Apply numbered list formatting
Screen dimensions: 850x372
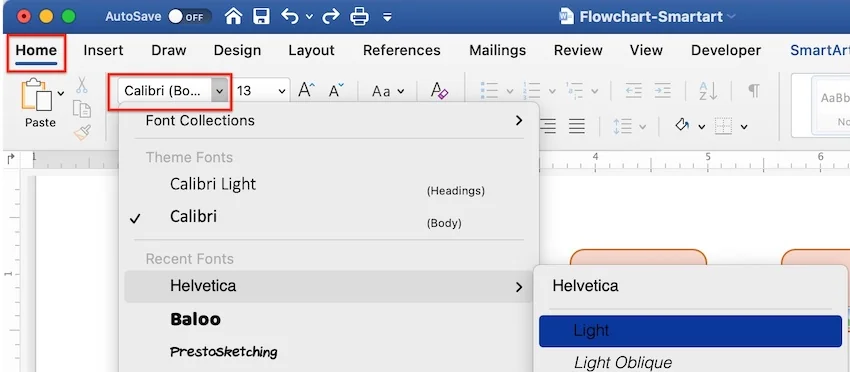point(532,91)
